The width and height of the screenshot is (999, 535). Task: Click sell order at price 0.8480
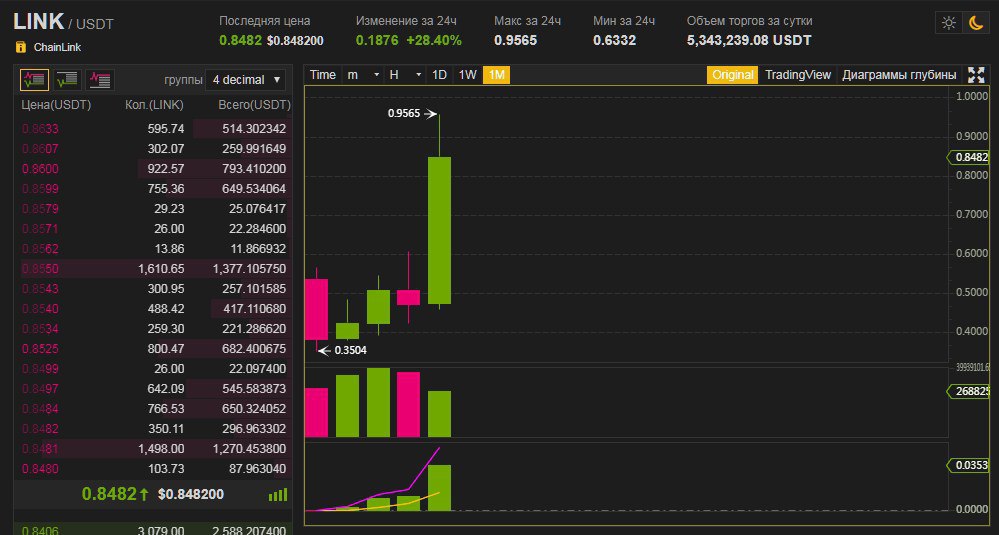pyautogui.click(x=153, y=469)
